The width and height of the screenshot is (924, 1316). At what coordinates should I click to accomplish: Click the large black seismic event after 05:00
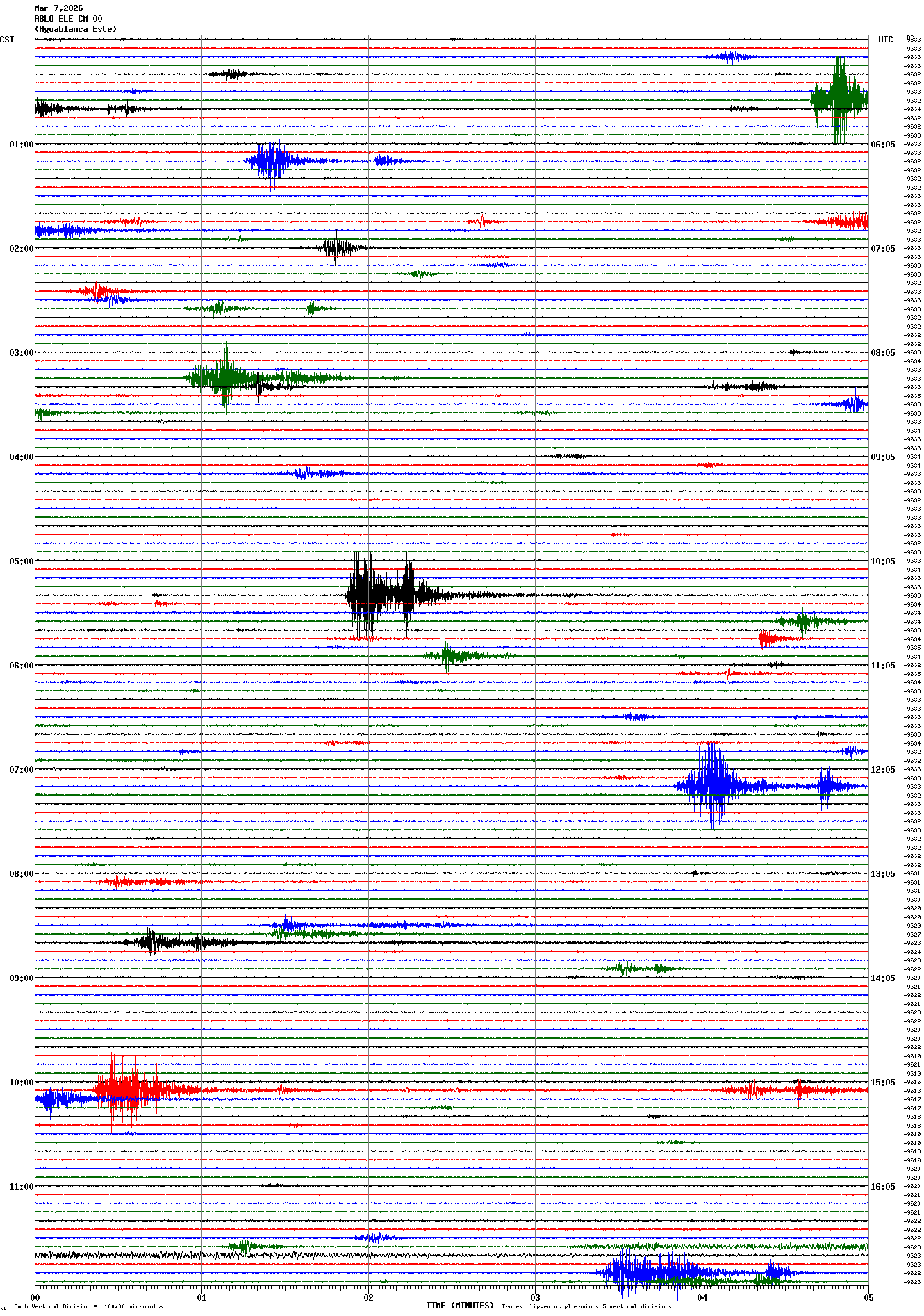[368, 594]
